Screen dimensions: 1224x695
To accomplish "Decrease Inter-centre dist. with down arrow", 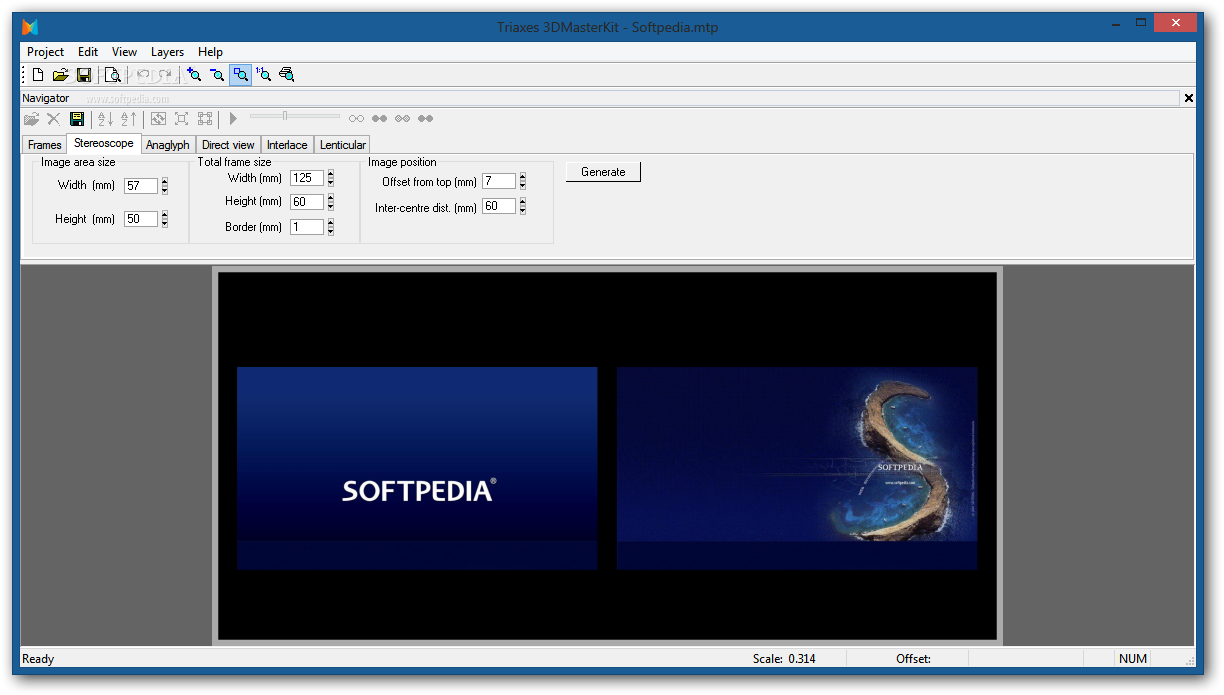I will (523, 210).
